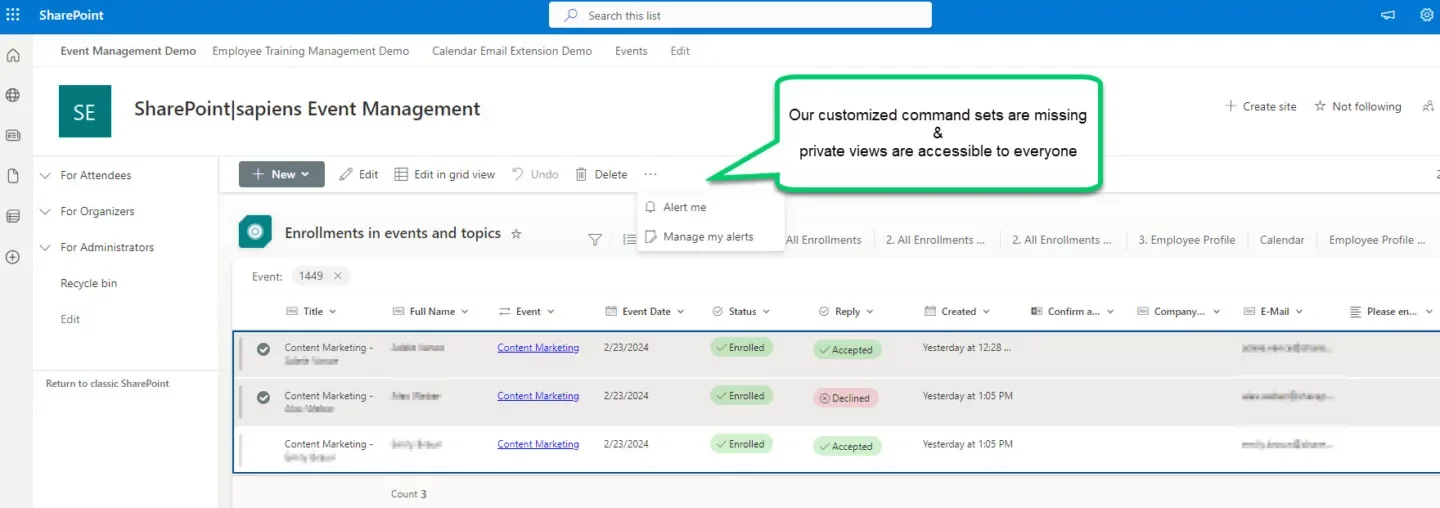Open the lists icon in left rail
This screenshot has height=508, width=1440.
pos(13,216)
